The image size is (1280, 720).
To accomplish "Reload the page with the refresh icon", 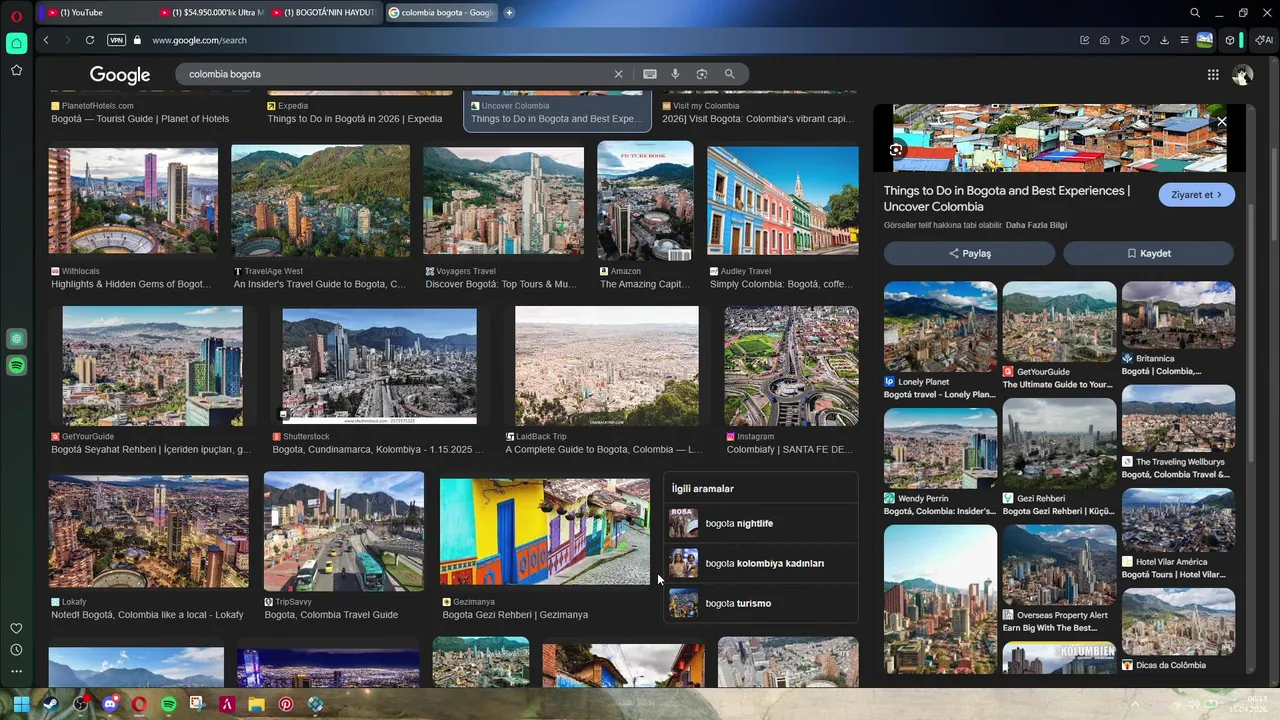I will click(90, 40).
